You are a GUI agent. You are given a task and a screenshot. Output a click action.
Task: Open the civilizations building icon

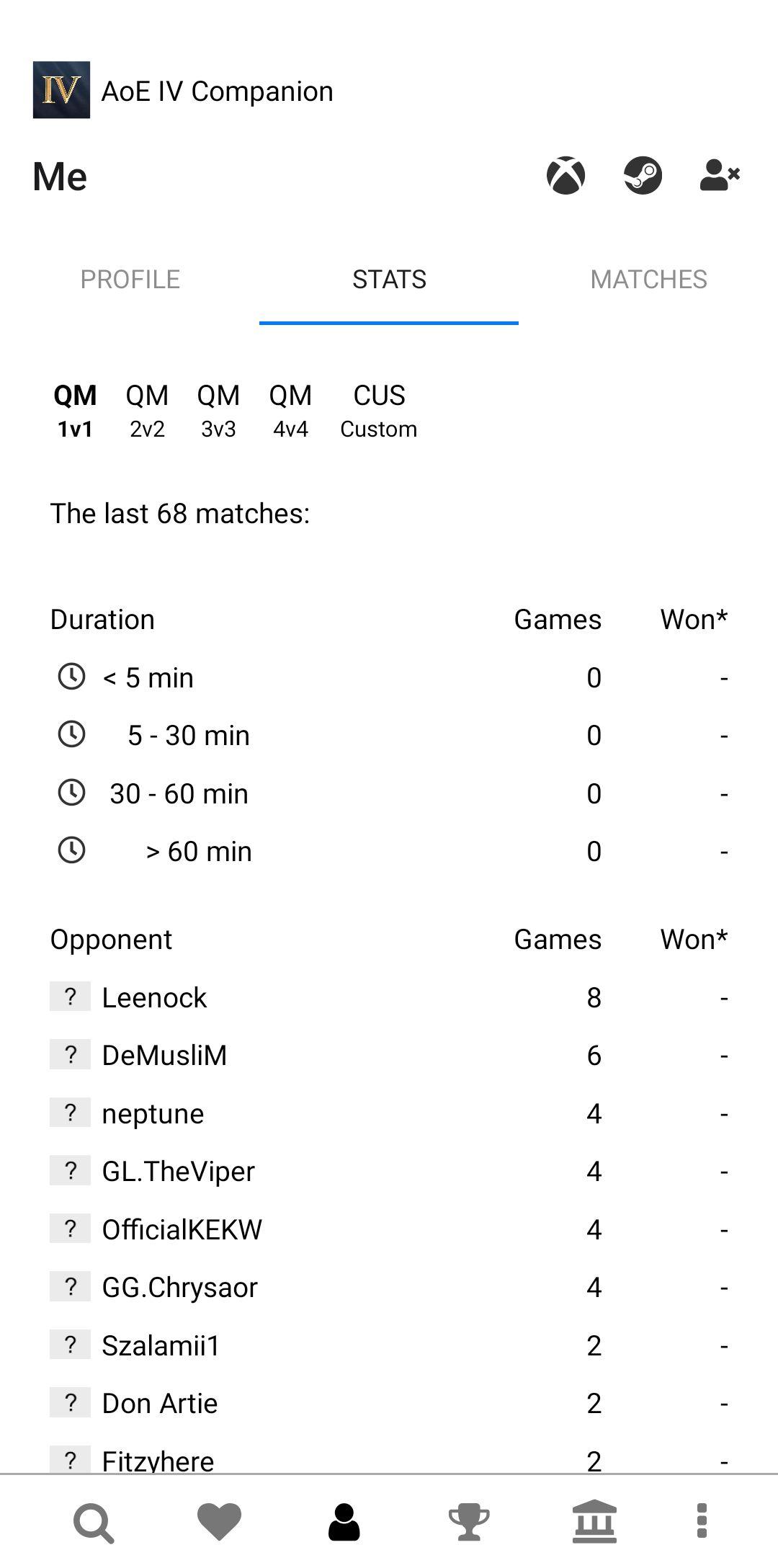pos(594,1522)
